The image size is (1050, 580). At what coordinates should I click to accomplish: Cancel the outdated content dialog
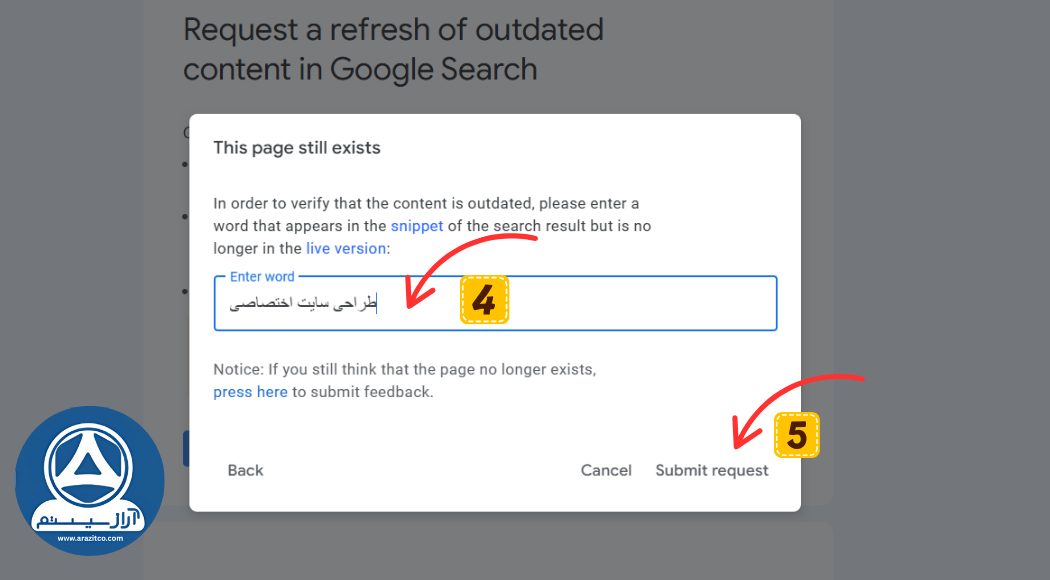606,470
